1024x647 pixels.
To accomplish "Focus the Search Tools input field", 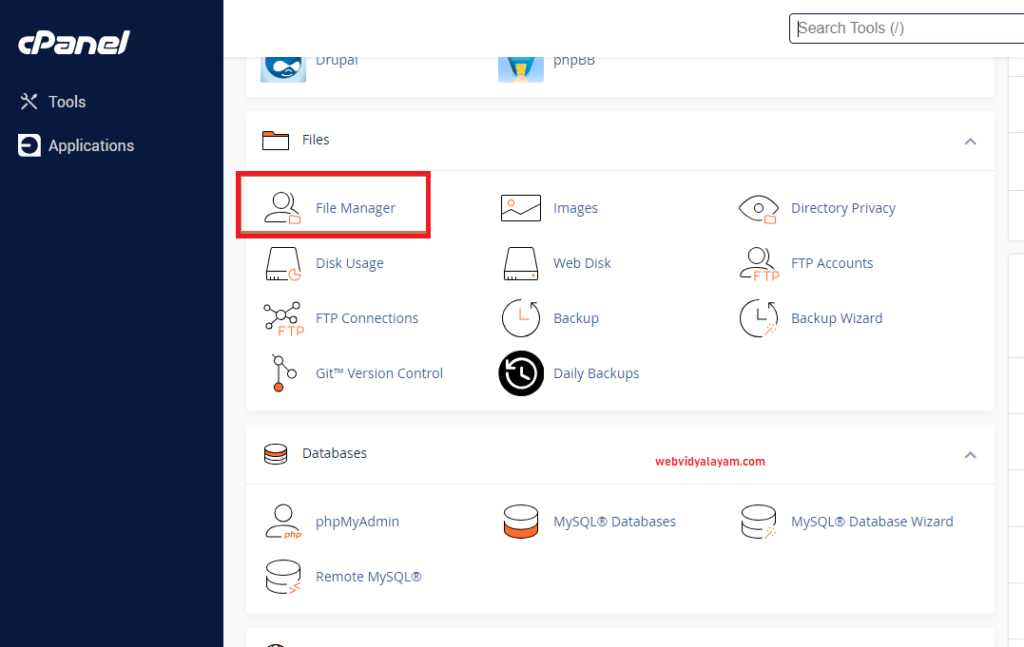I will 905,28.
